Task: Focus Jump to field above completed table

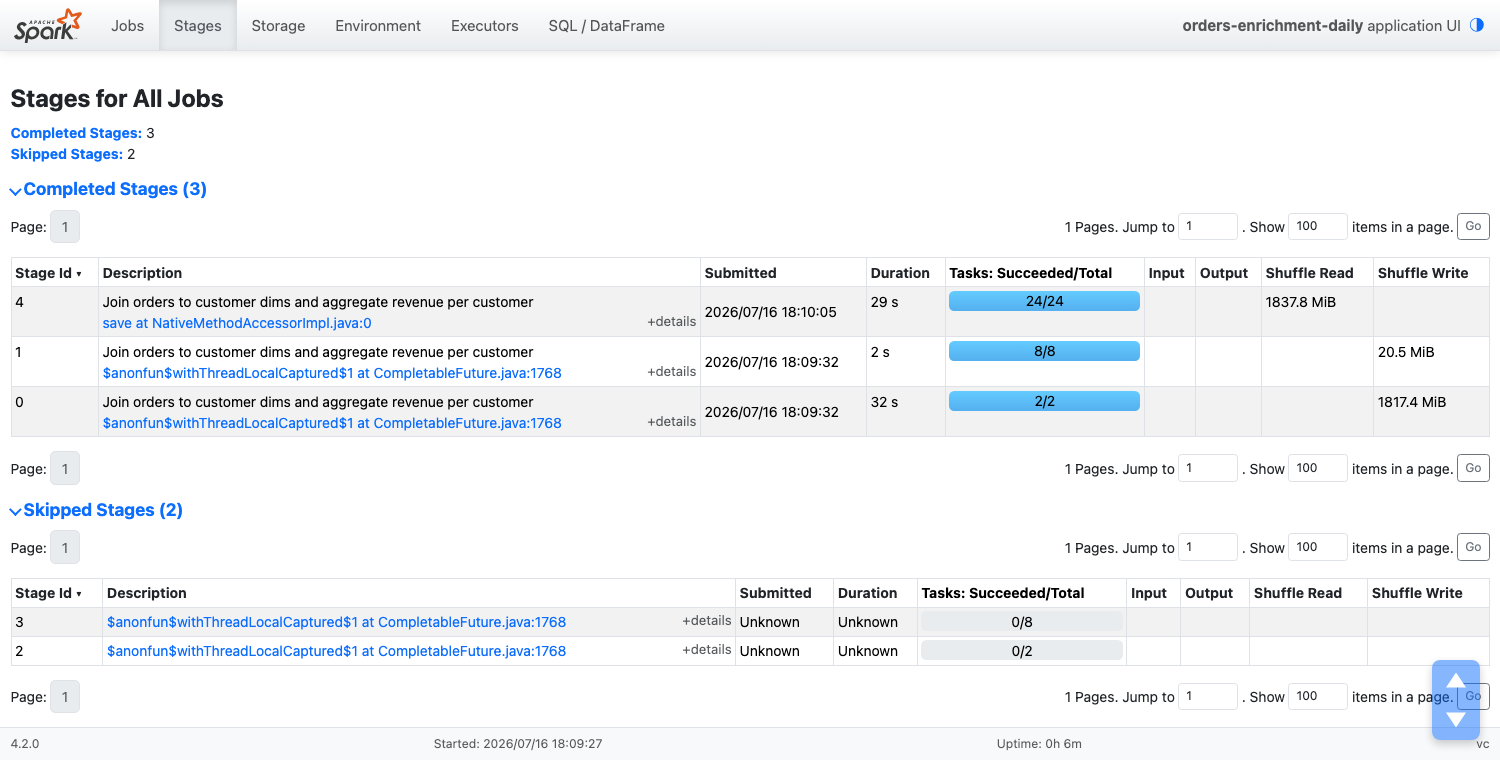Action: [1208, 226]
